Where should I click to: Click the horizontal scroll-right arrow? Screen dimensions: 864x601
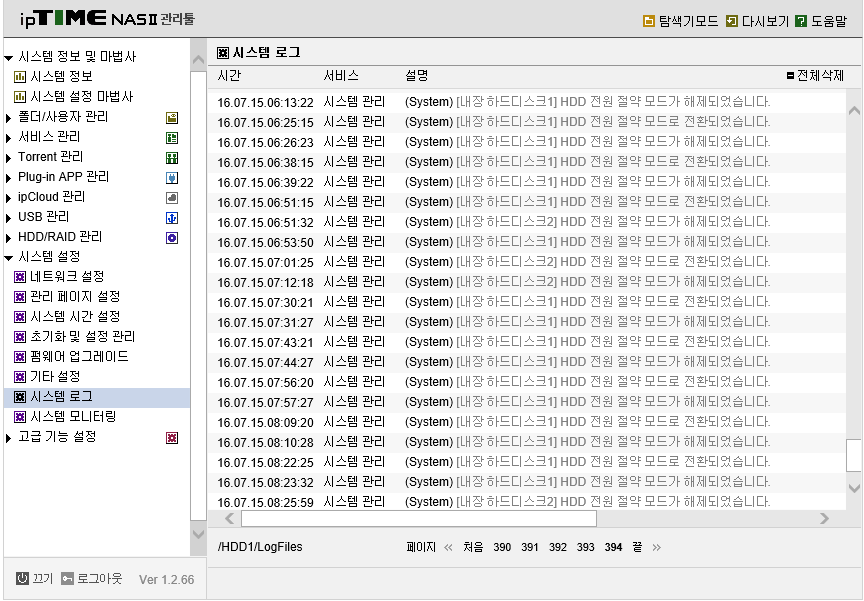[824, 518]
